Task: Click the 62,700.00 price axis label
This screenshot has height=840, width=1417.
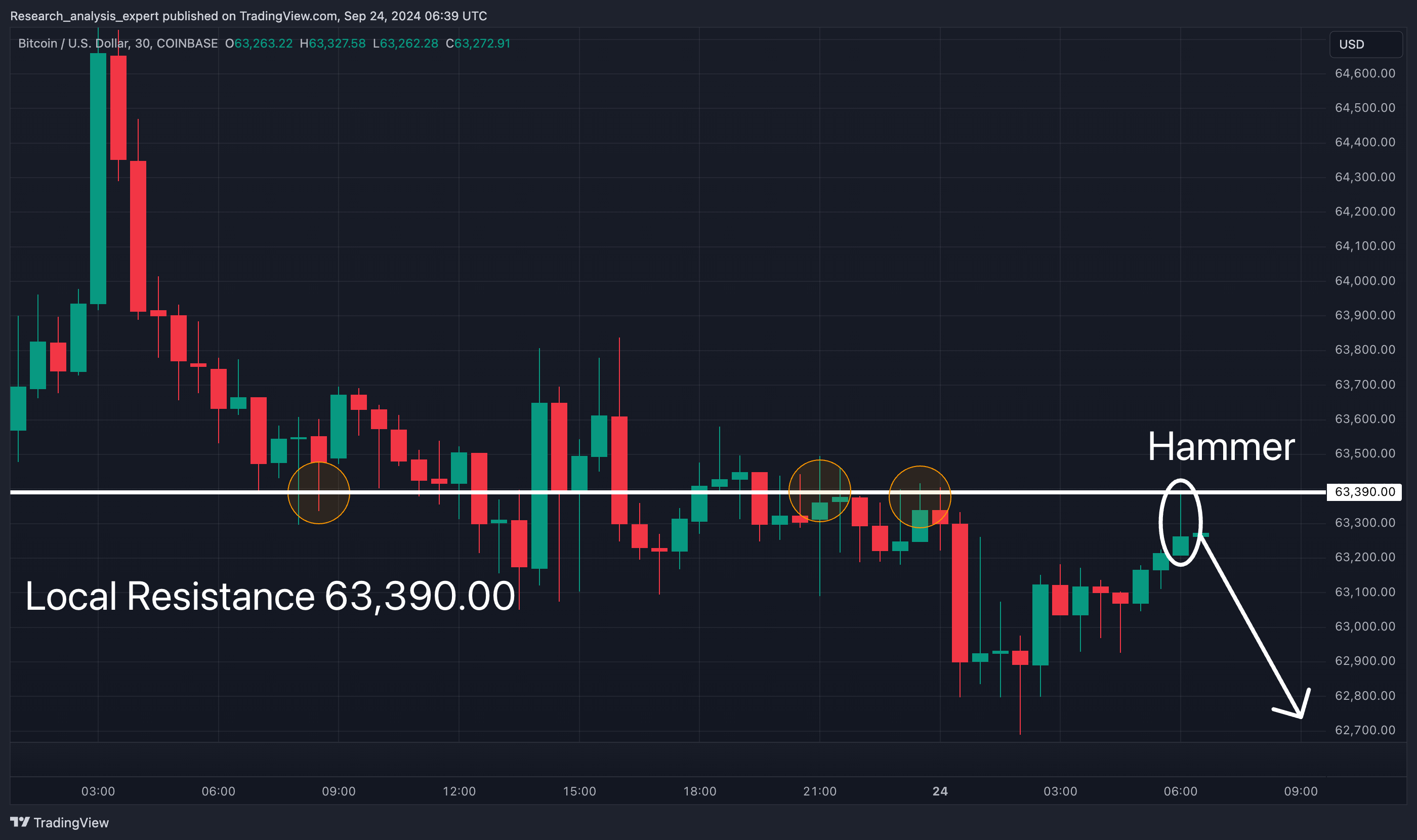Action: pos(1364,730)
